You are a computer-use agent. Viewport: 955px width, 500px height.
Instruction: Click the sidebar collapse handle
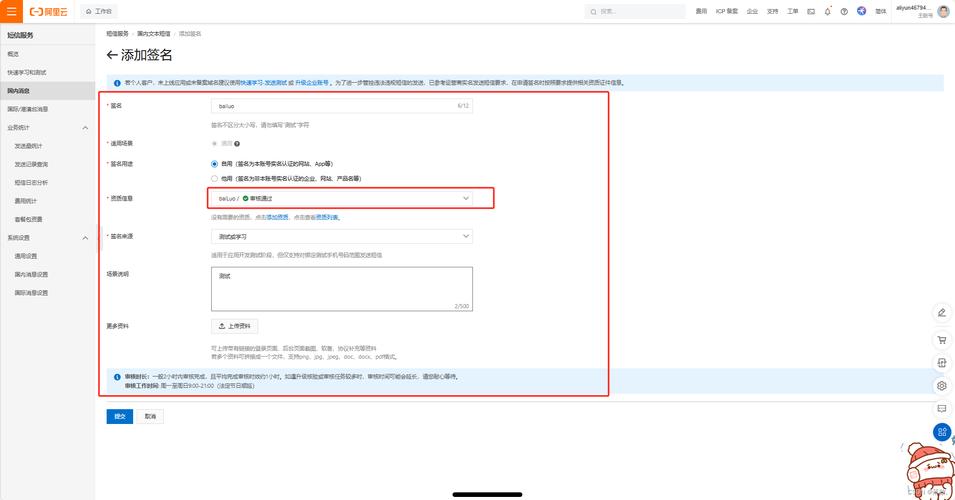pos(98,239)
